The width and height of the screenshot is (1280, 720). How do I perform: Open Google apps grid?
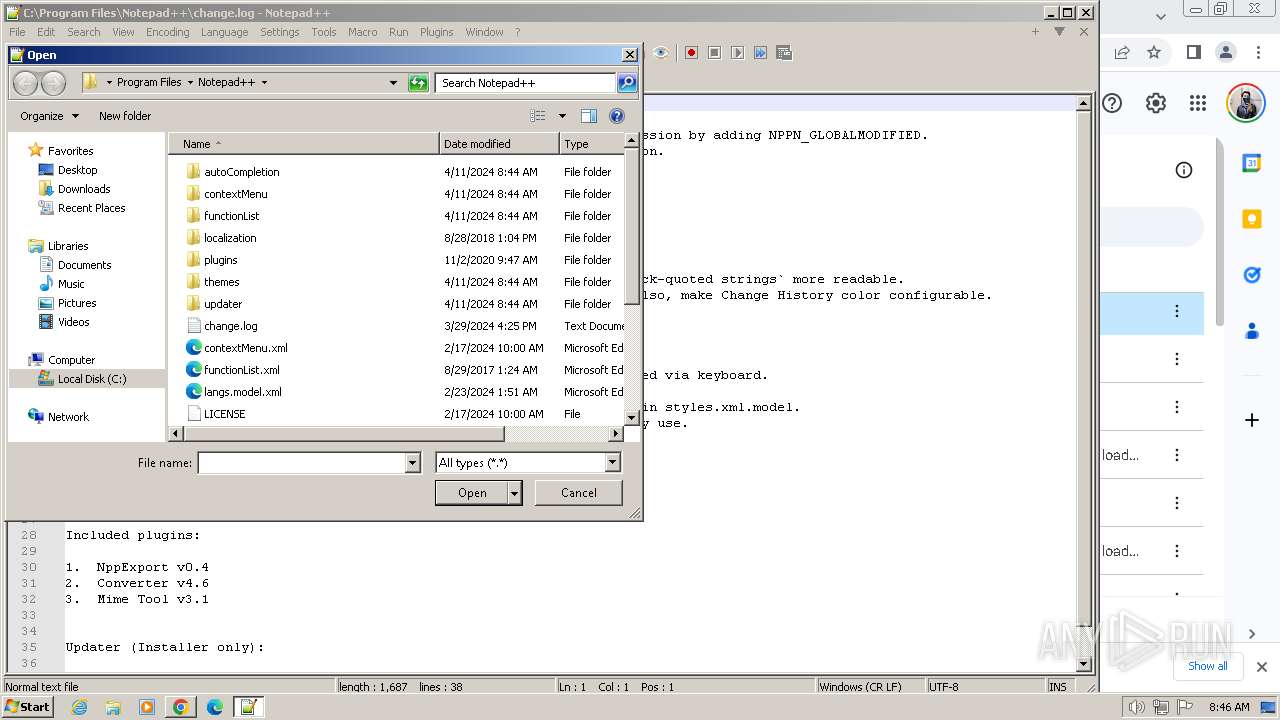click(1198, 103)
